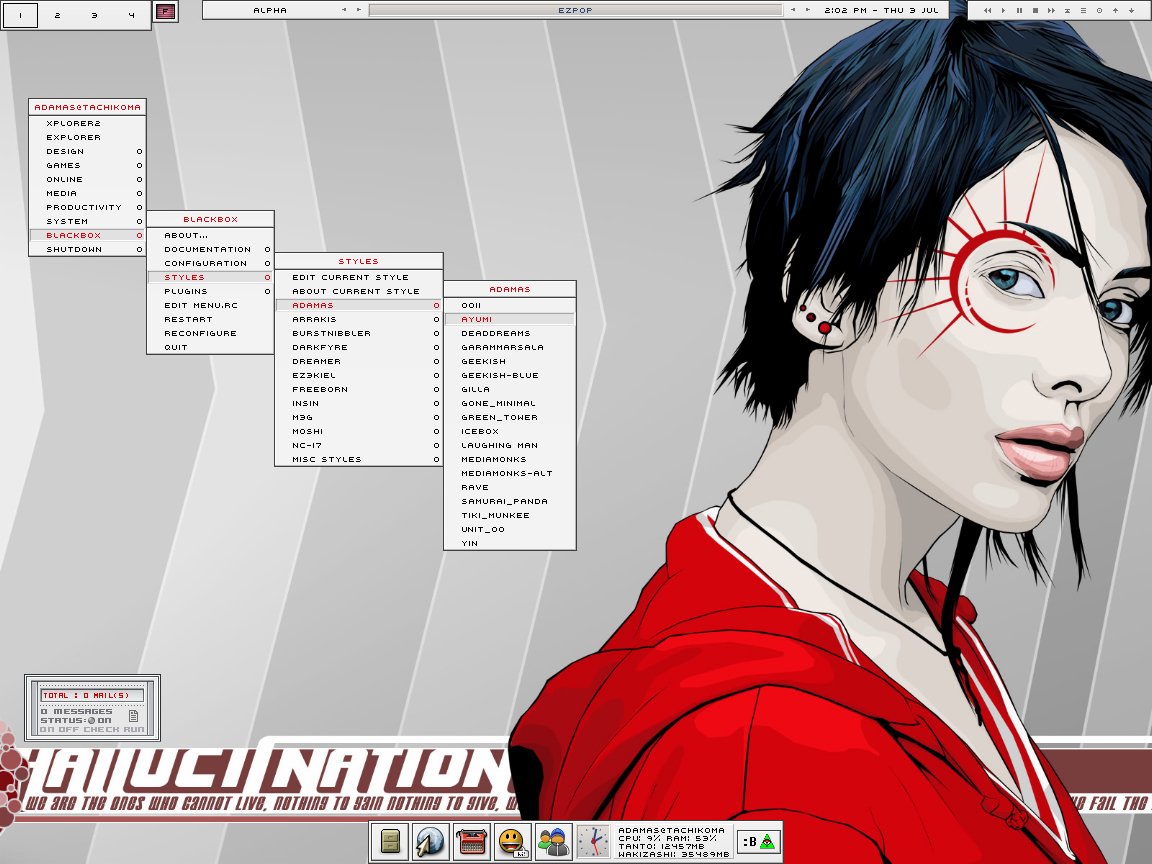Click ON in mail widget controls

[x=47, y=730]
